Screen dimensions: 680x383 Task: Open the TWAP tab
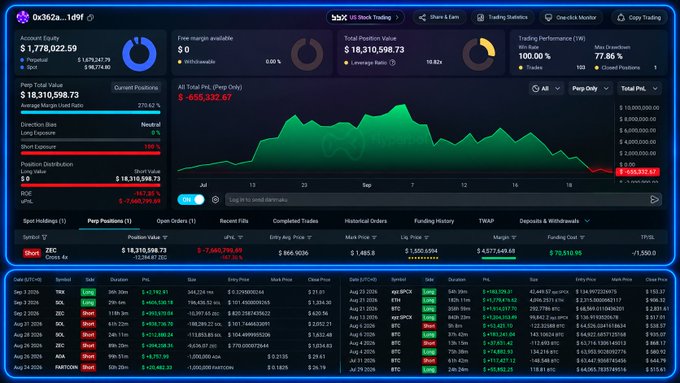pos(486,221)
